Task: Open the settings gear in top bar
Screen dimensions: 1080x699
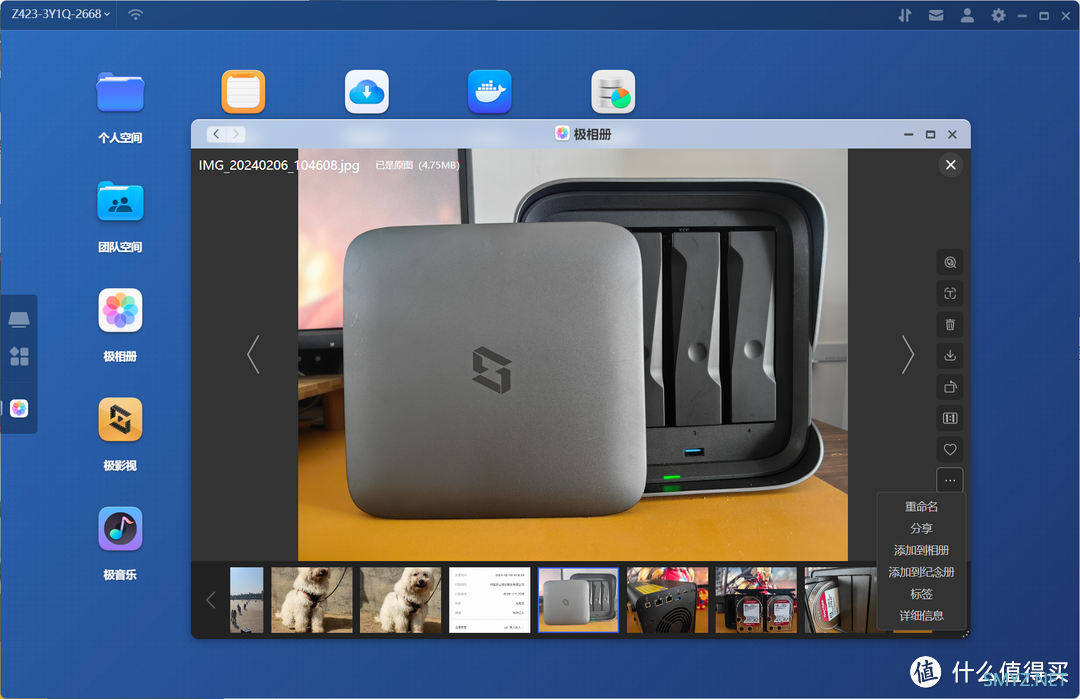Action: tap(998, 15)
